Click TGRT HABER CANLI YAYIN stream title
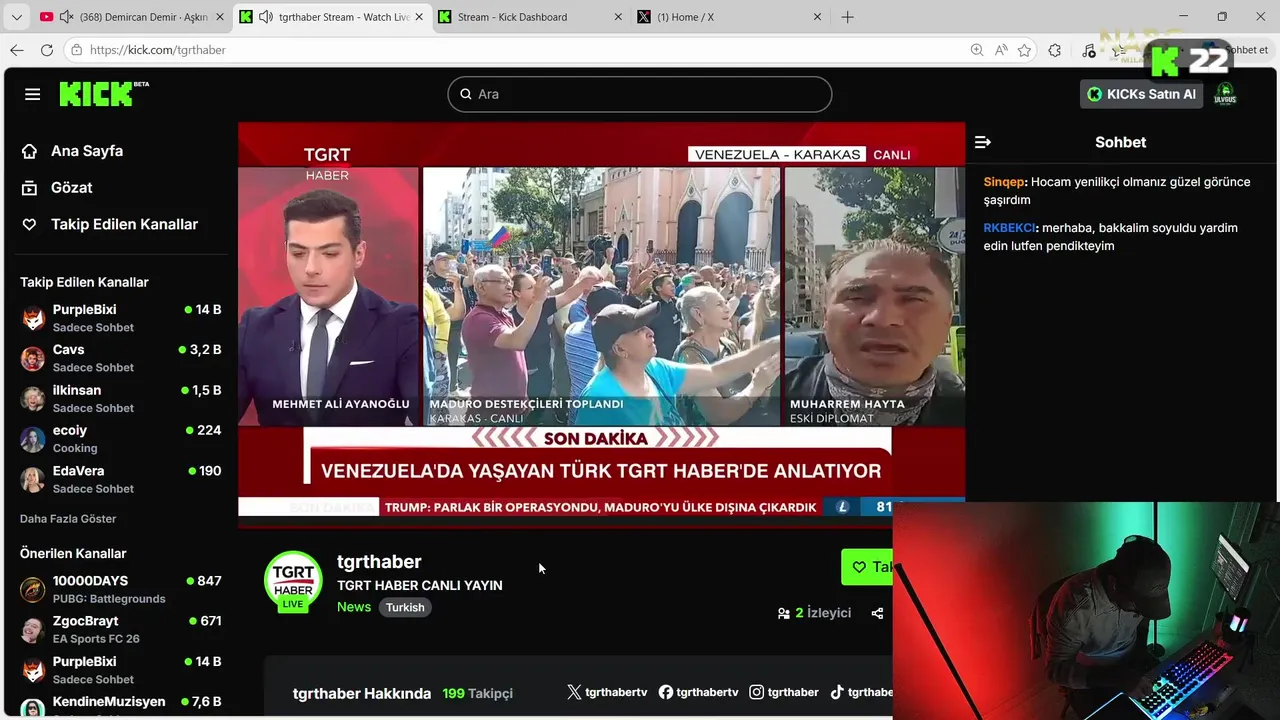Viewport: 1280px width, 720px height. coord(420,585)
